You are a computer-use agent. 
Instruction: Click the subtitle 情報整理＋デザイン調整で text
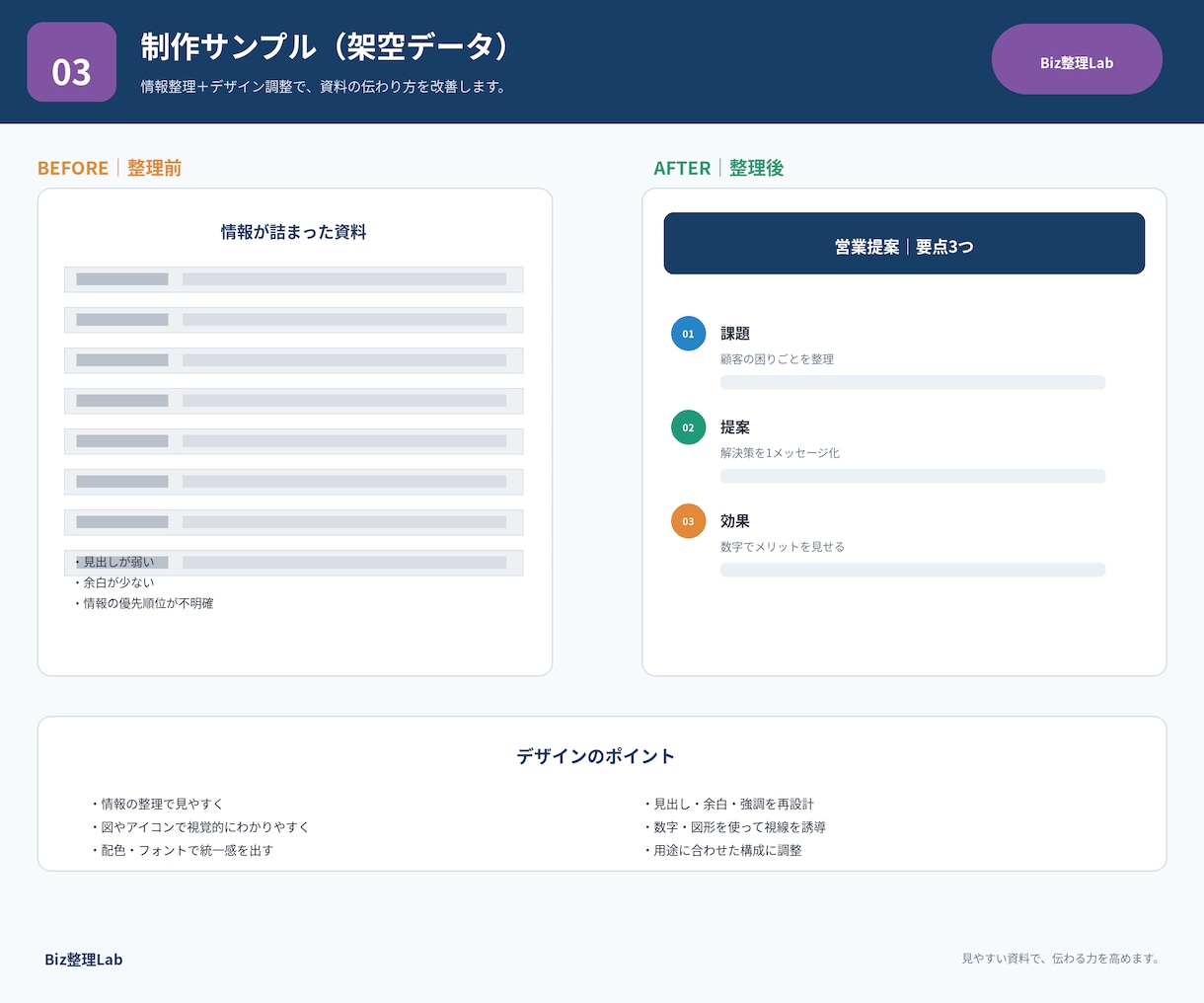point(324,87)
